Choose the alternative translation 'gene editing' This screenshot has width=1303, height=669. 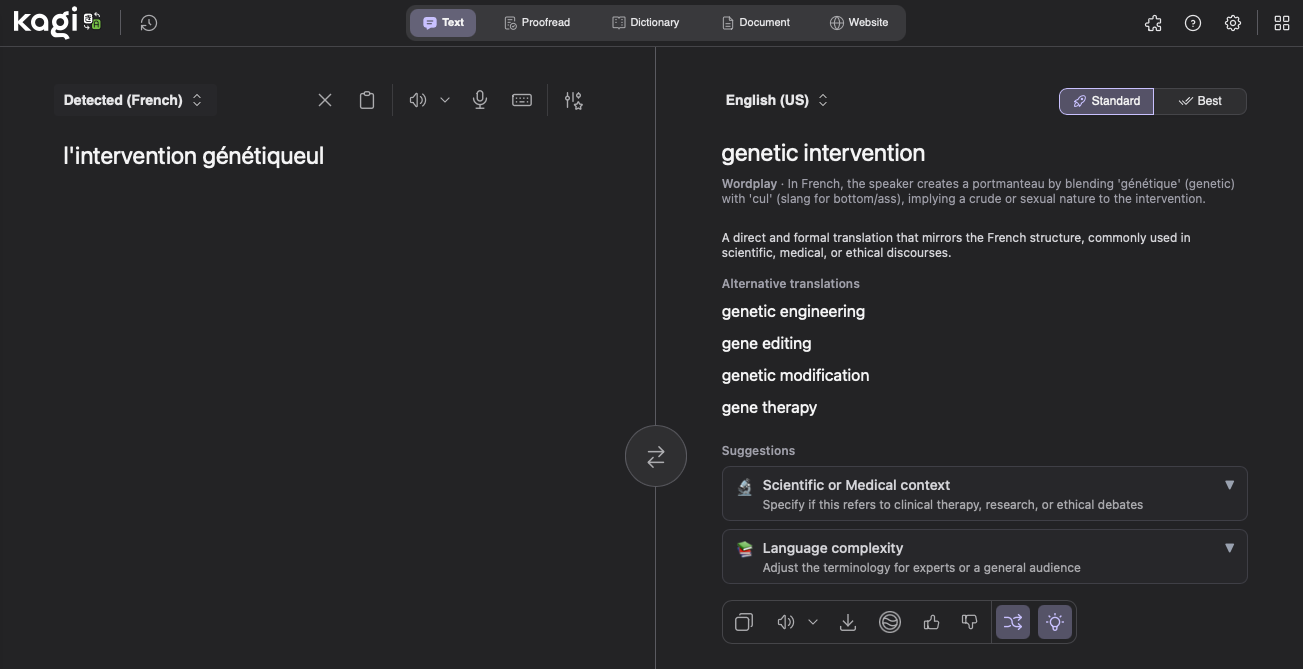[x=766, y=343]
